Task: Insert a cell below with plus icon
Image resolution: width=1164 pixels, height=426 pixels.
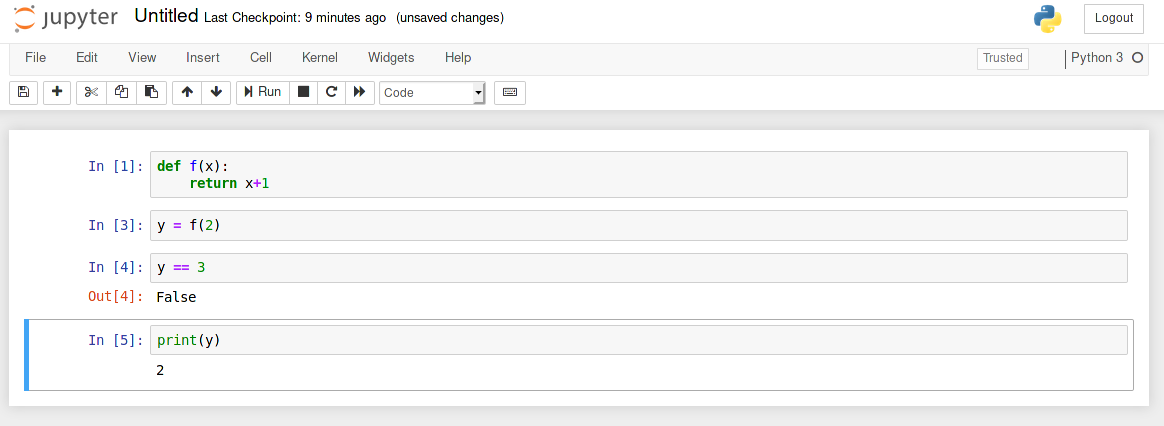Action: [57, 92]
